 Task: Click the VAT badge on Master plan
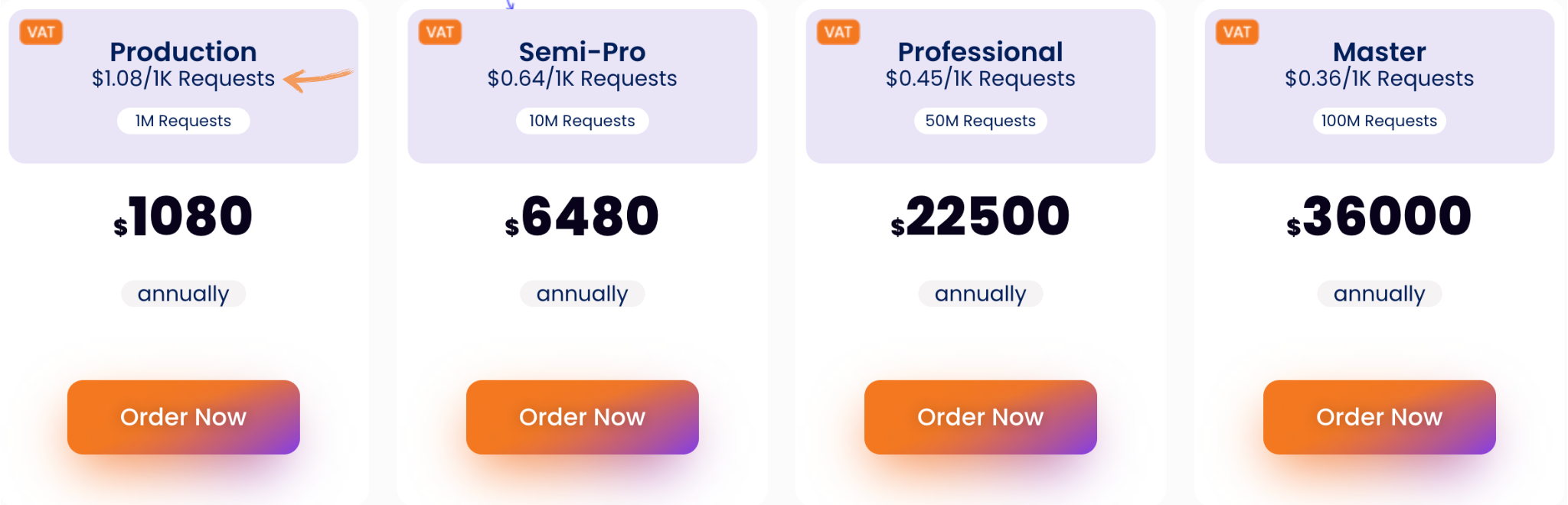1237,32
